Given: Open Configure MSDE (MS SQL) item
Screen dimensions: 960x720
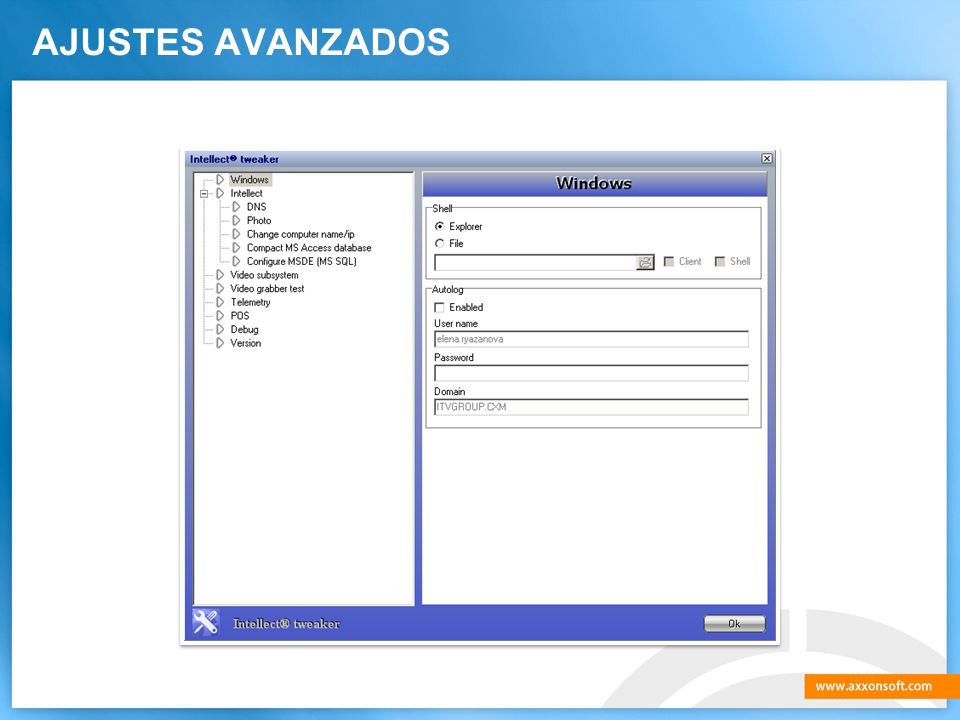Looking at the screenshot, I should tap(302, 261).
